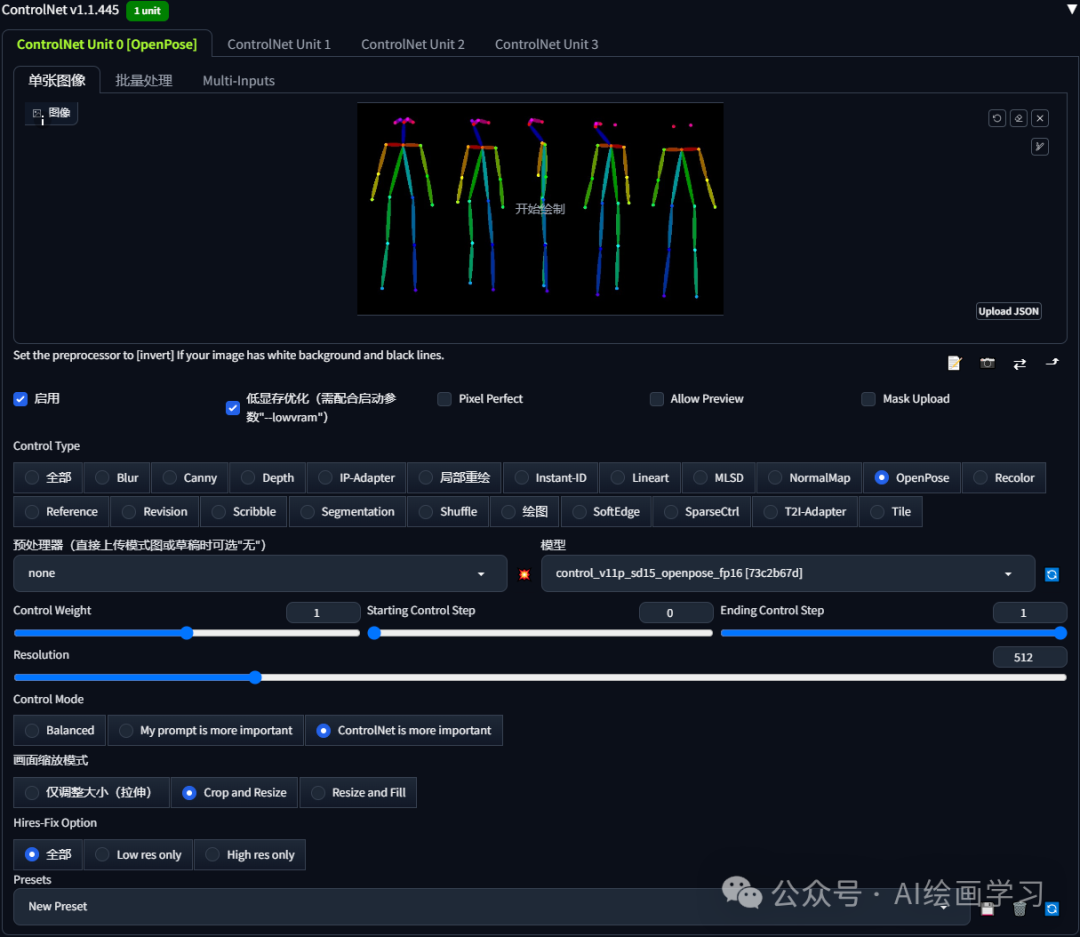Select the Blur control type

[x=117, y=477]
